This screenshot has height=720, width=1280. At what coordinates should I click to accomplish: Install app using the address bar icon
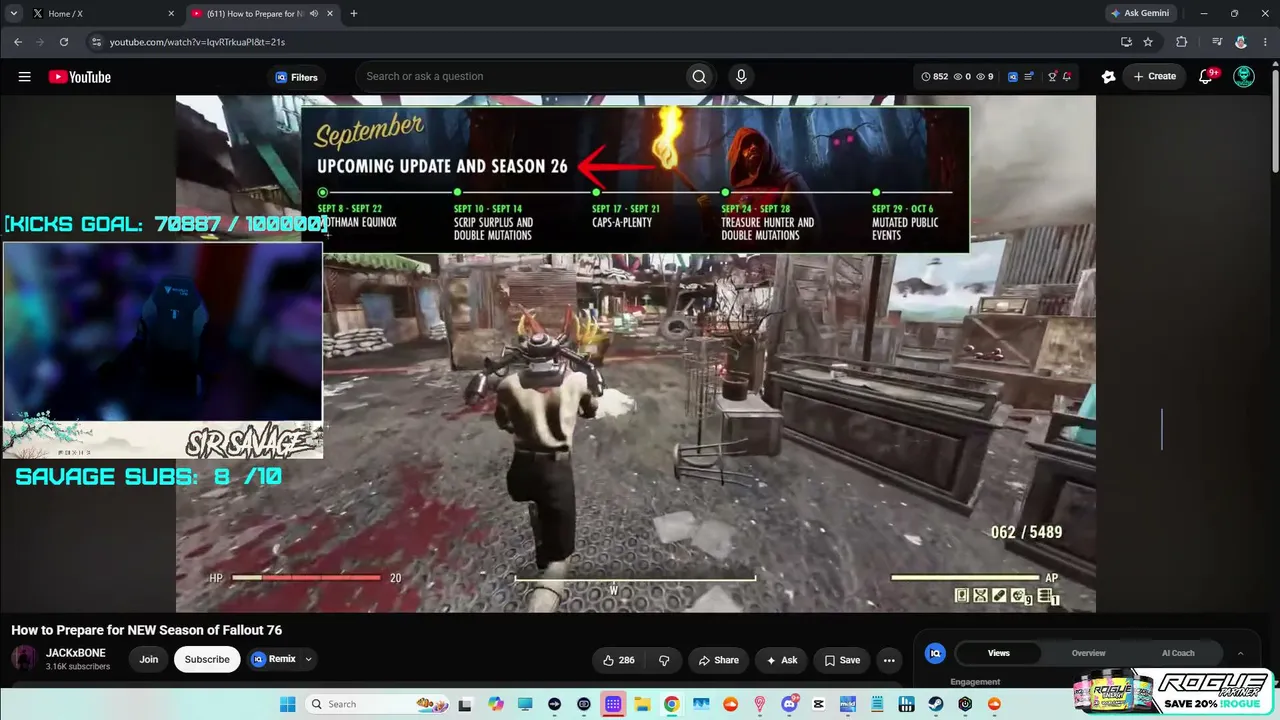tap(1126, 42)
